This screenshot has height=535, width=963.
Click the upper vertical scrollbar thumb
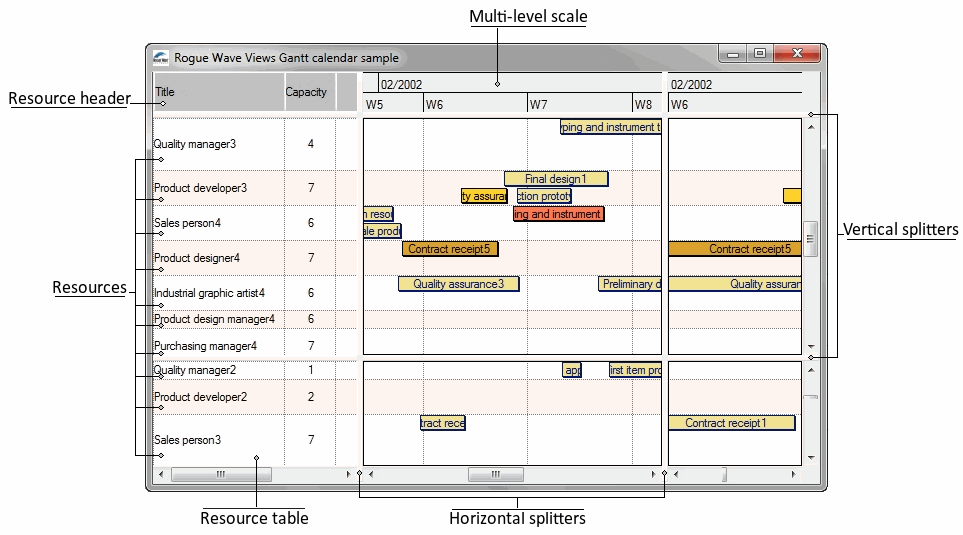(811, 238)
